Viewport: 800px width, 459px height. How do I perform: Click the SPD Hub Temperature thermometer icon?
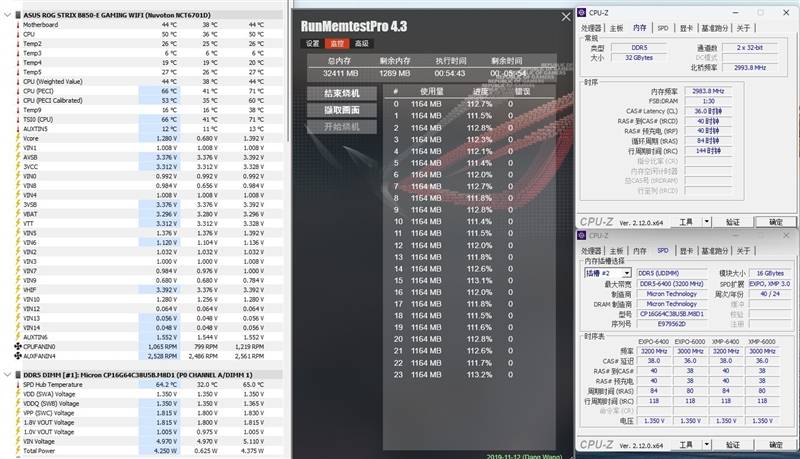(x=18, y=385)
